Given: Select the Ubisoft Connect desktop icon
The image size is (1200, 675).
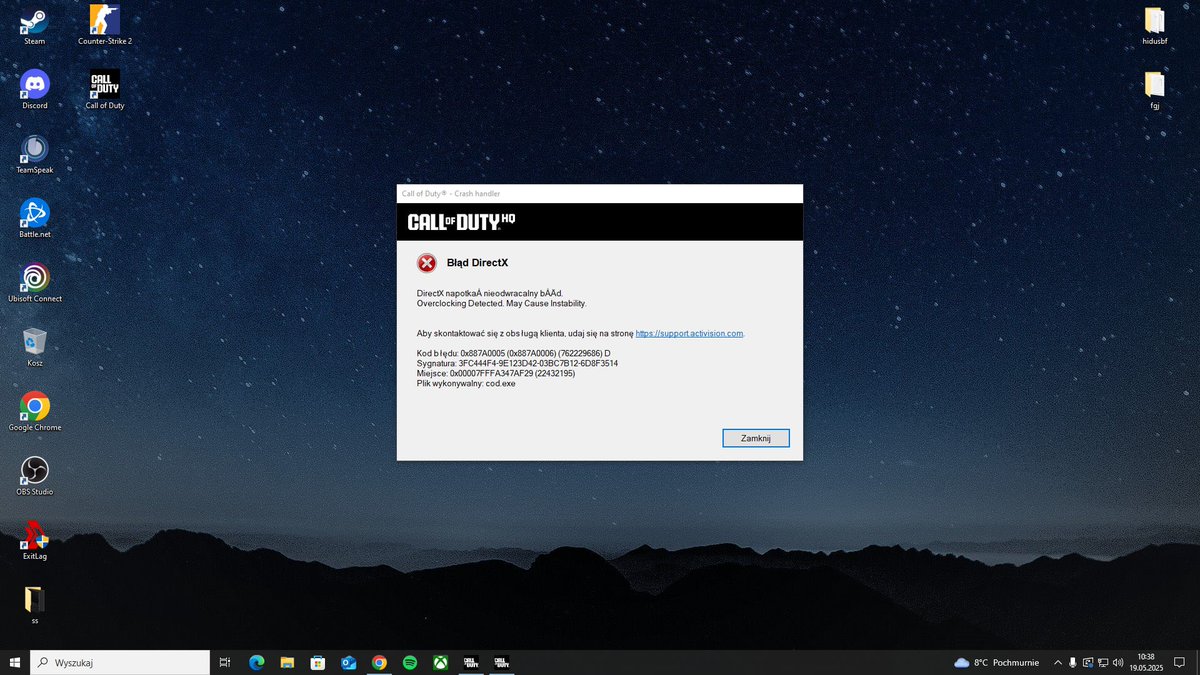Looking at the screenshot, I should pos(34,282).
